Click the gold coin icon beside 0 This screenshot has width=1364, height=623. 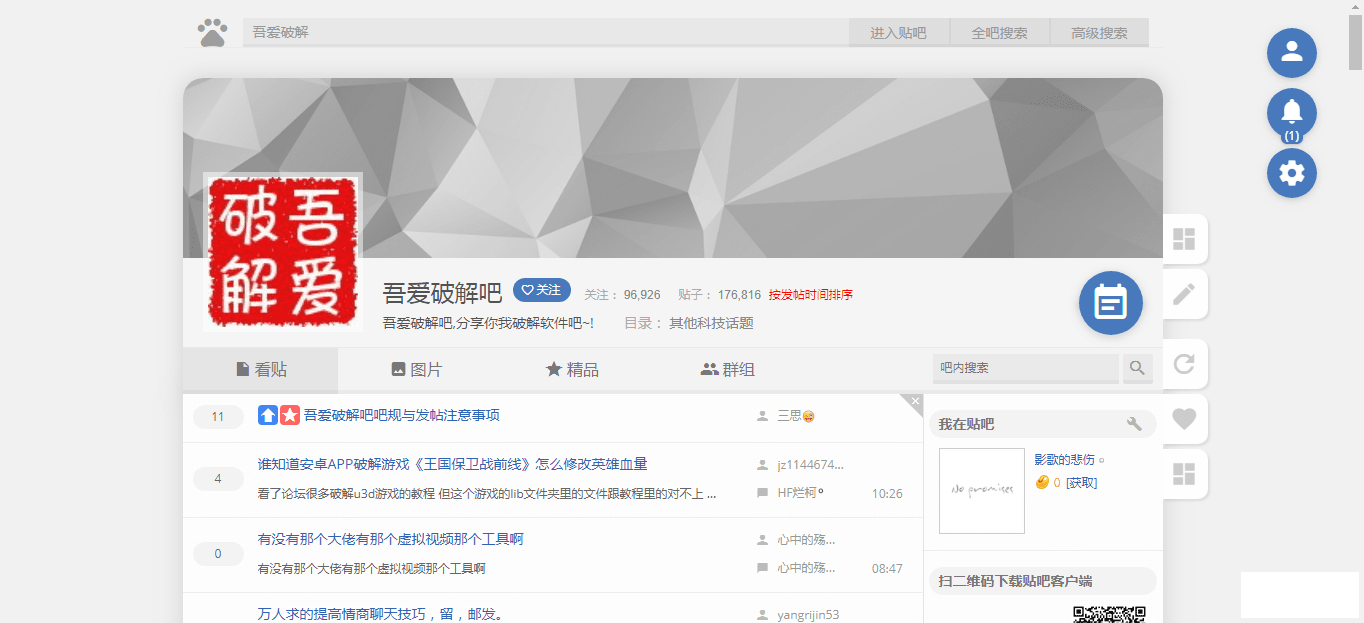coord(1042,483)
